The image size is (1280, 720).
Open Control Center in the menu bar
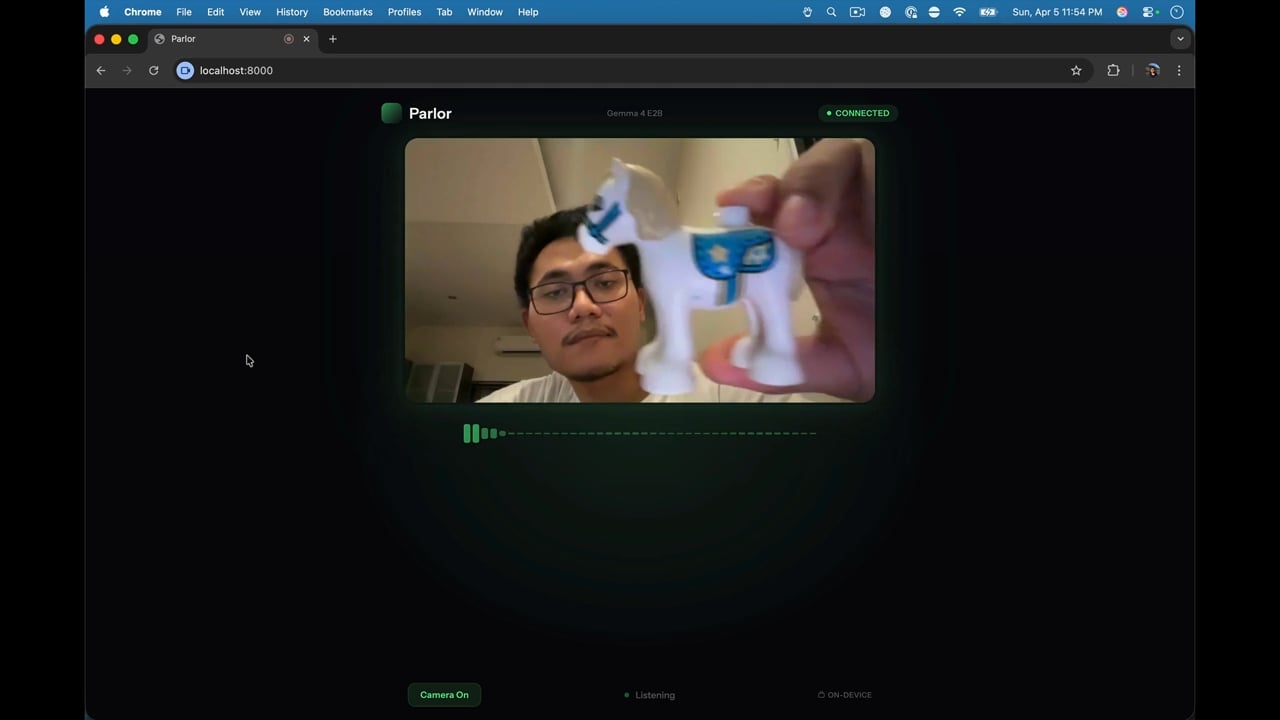[1149, 12]
